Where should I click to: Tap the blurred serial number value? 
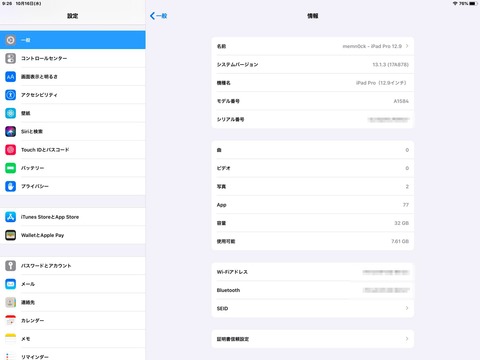click(x=388, y=119)
